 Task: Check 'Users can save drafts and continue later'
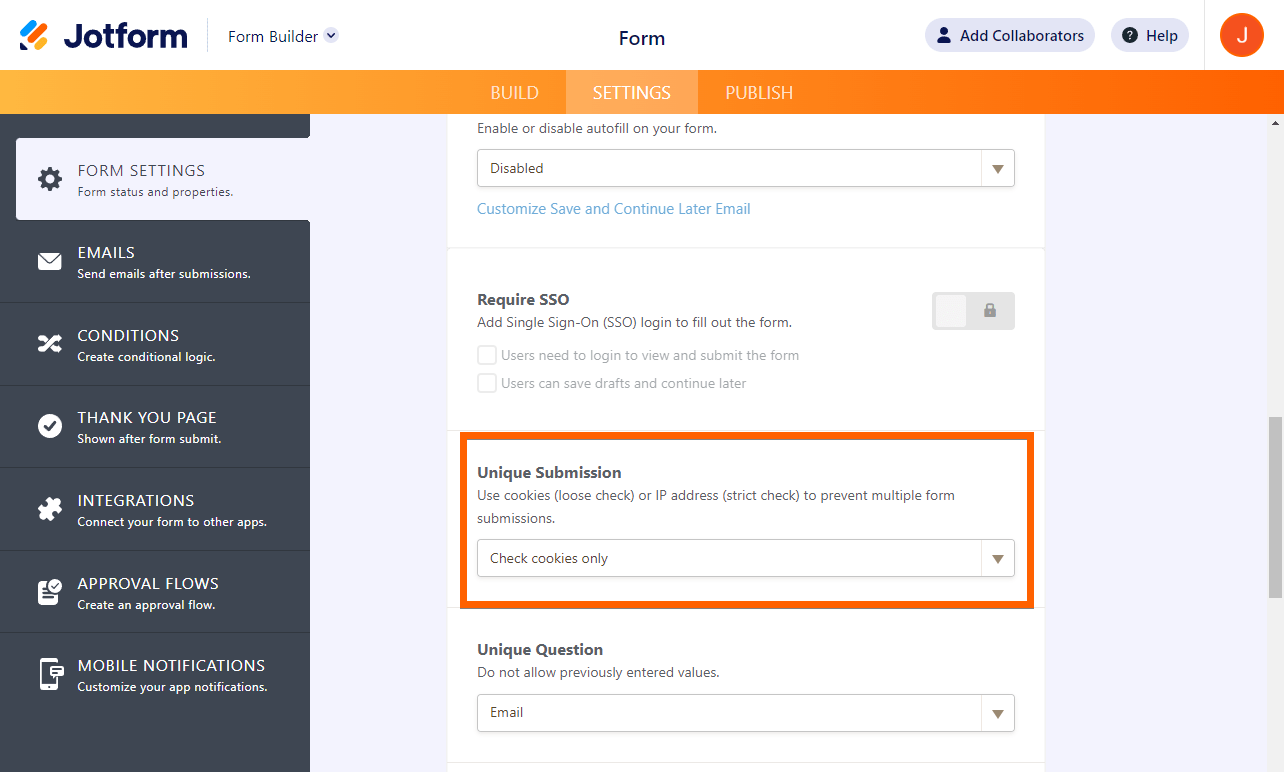pos(487,382)
